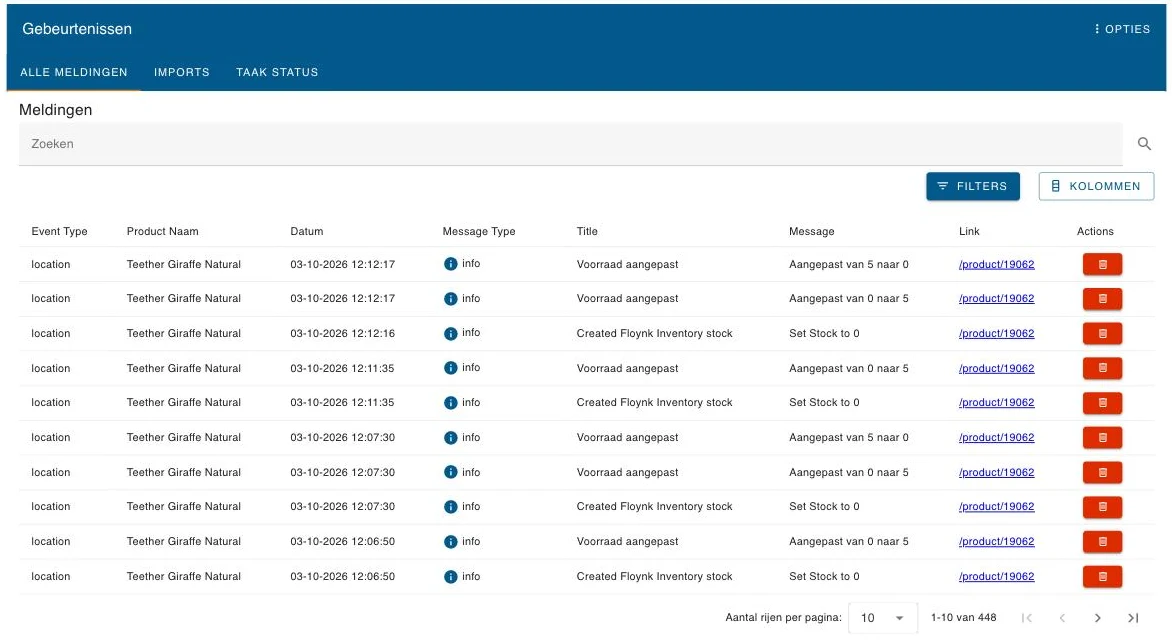Delete the 12:07:30 'Aangepast van 5 naar 0' event
This screenshot has height=640, width=1172.
1102,437
